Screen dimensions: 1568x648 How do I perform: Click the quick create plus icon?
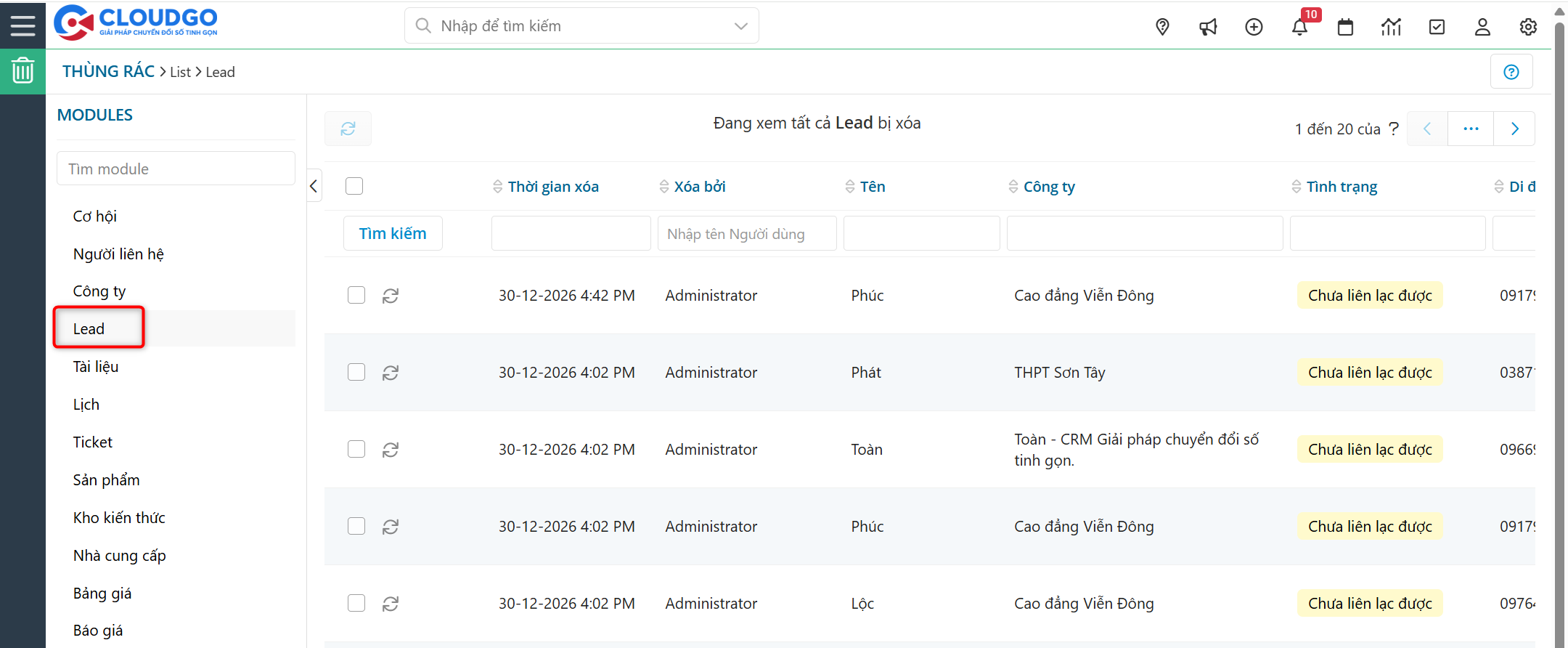pos(1254,28)
